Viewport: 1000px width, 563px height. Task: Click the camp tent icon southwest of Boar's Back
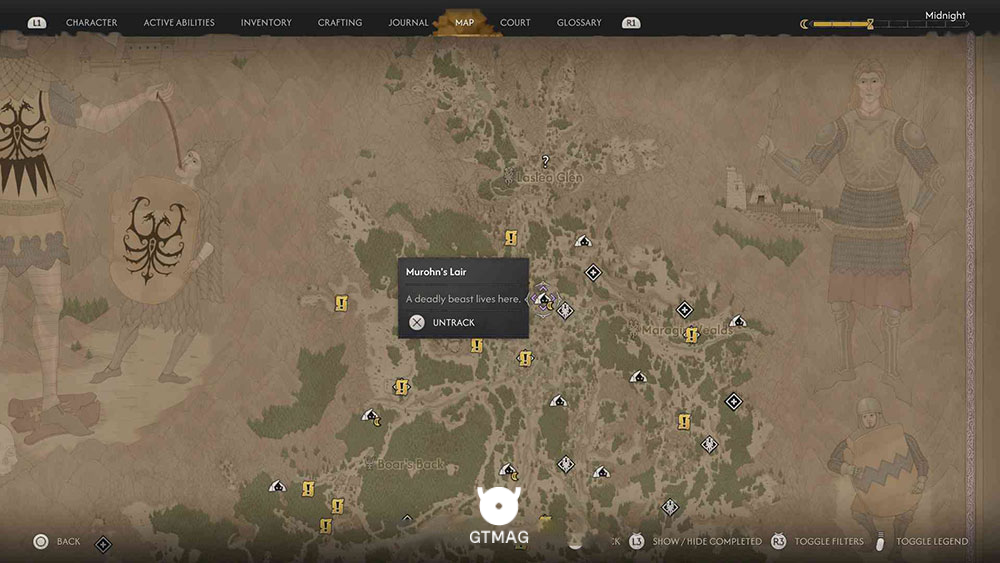(277, 486)
